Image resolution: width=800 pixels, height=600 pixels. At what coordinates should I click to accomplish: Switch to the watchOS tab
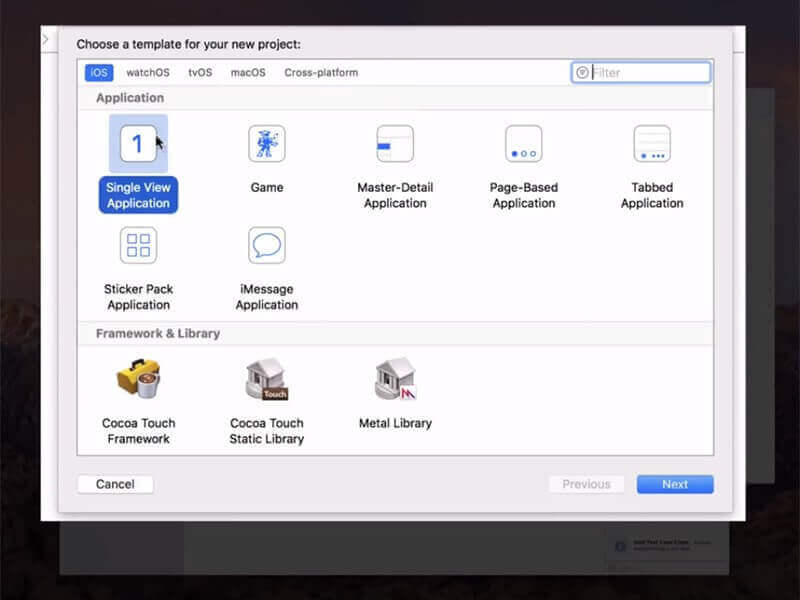tap(149, 72)
